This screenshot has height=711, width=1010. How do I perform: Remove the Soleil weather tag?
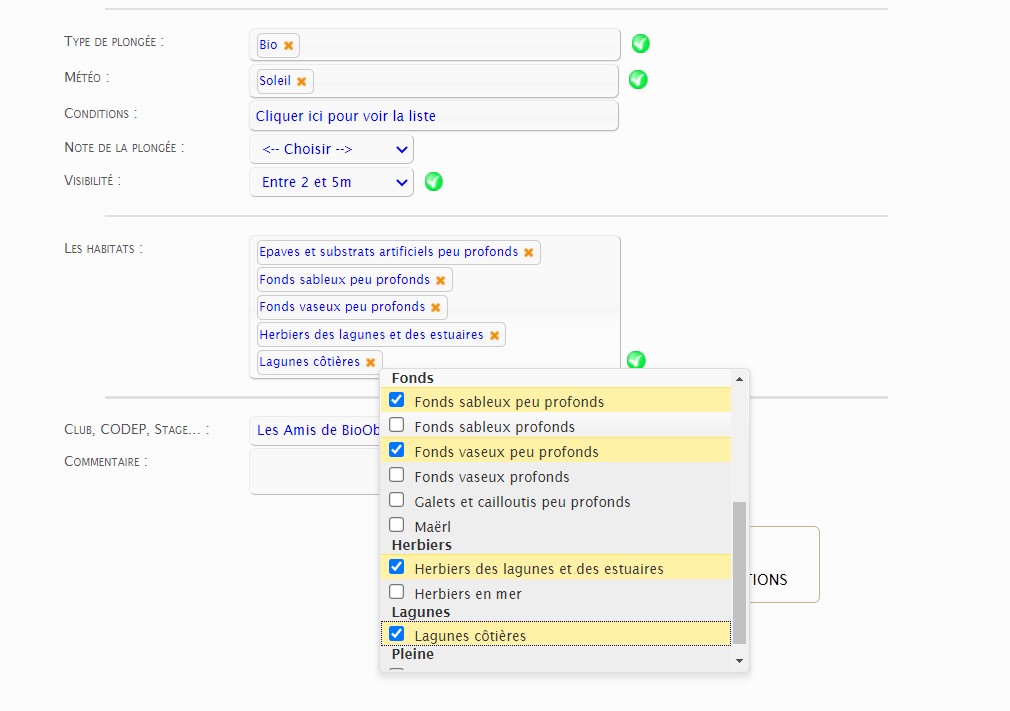[301, 81]
